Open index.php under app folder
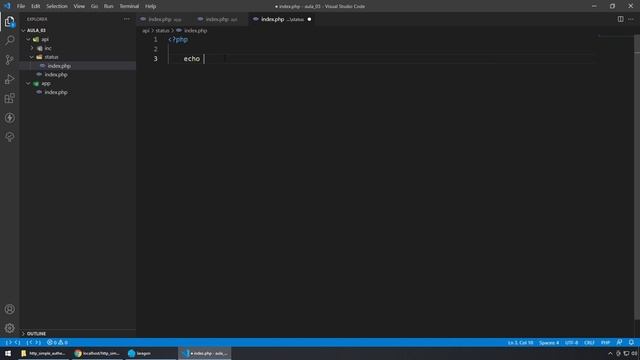The width and height of the screenshot is (640, 360). pos(56,92)
